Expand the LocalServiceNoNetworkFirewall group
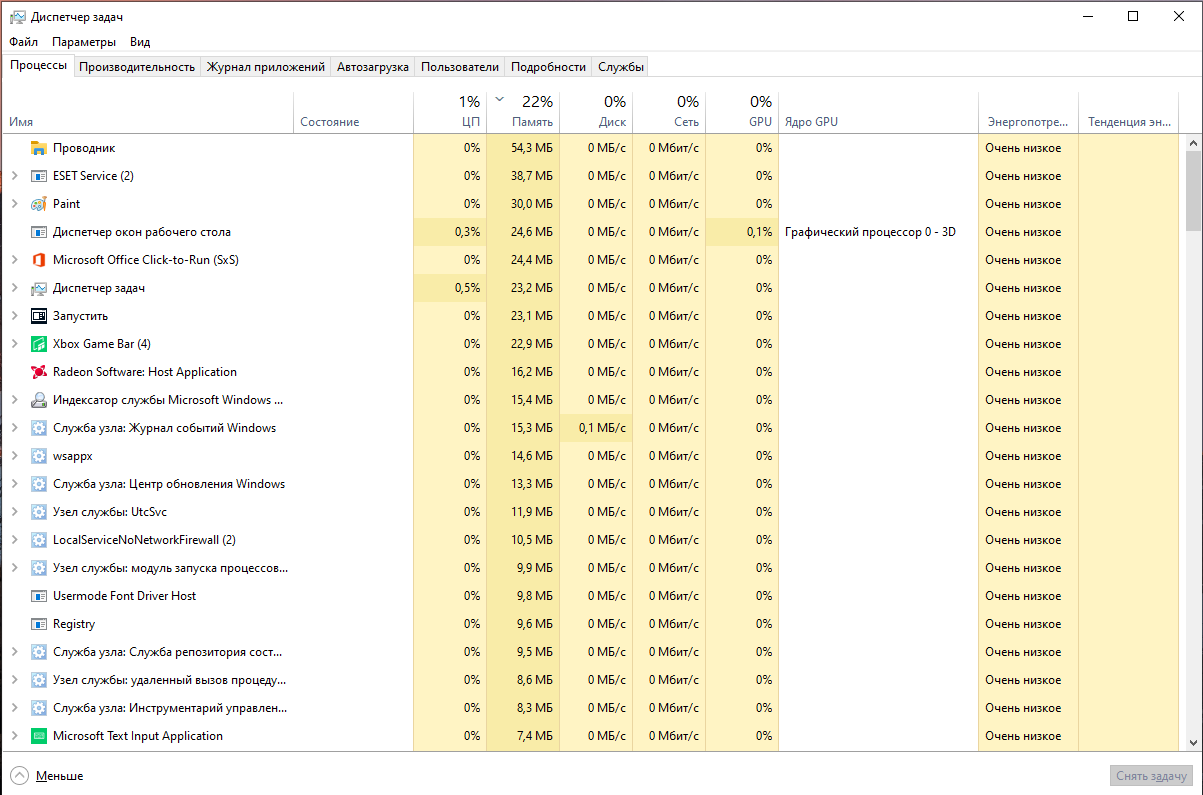 tap(14, 540)
